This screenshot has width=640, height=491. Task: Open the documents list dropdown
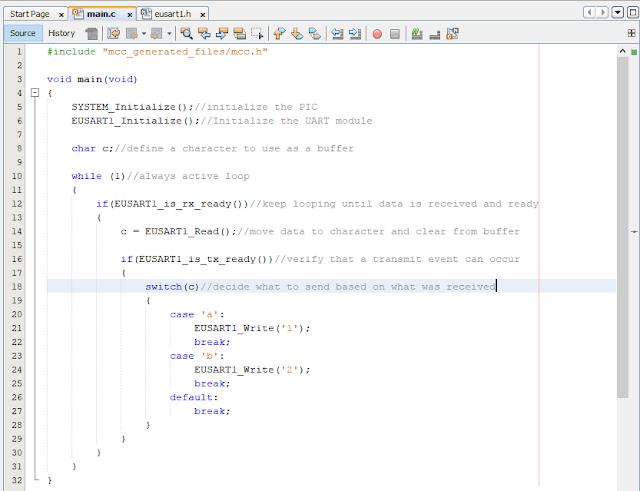(618, 13)
